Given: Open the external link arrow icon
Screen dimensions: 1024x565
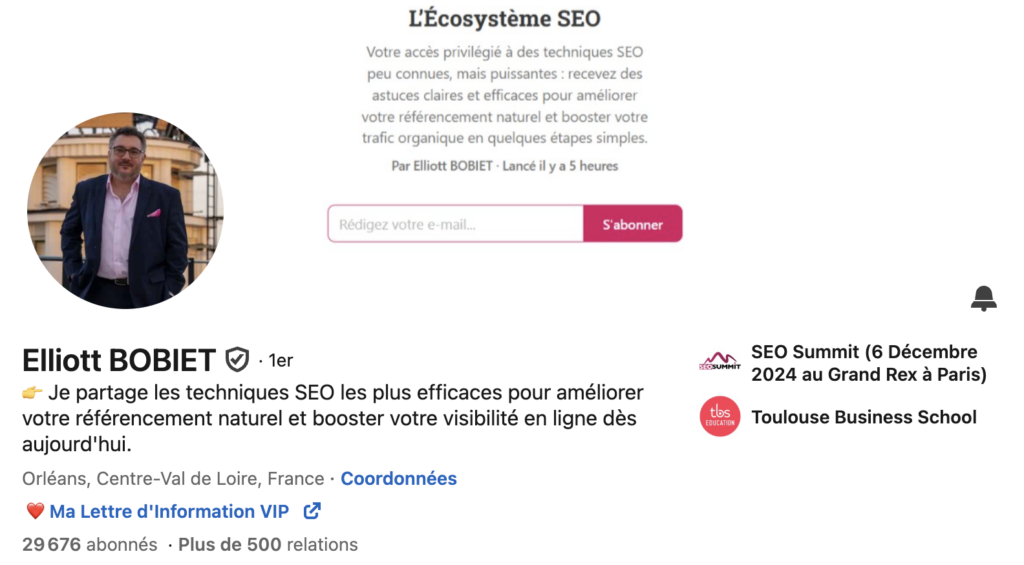Looking at the screenshot, I should 312,511.
